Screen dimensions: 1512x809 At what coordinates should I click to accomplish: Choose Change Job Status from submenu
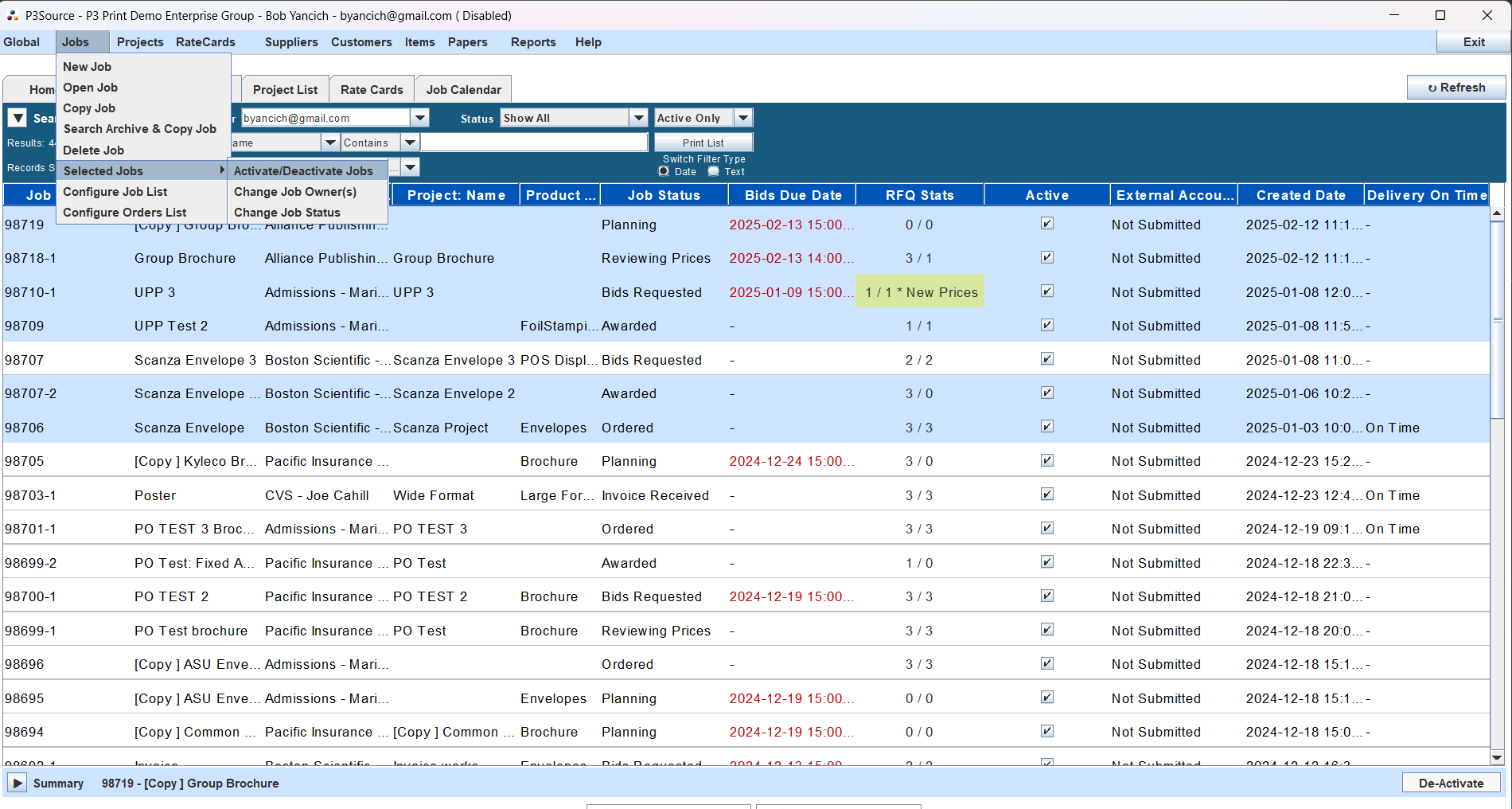click(287, 213)
